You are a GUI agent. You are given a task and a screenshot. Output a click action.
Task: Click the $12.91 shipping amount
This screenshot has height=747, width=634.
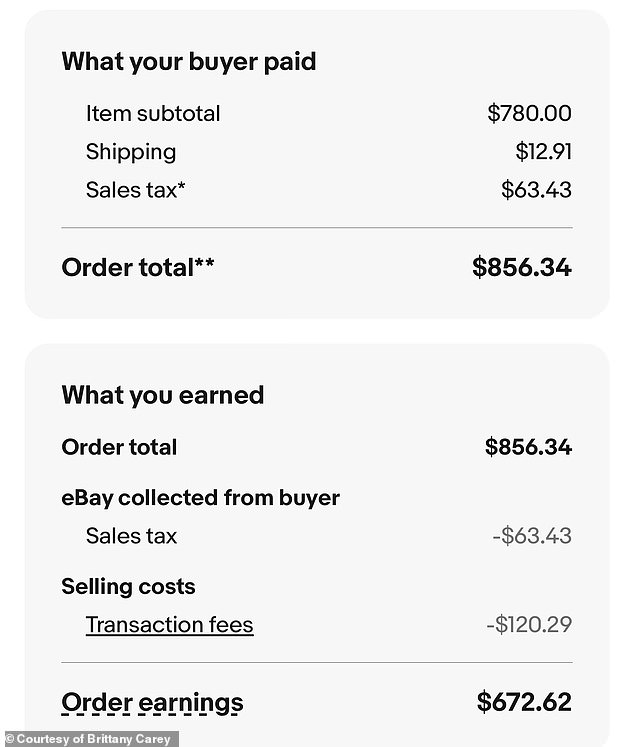(543, 152)
